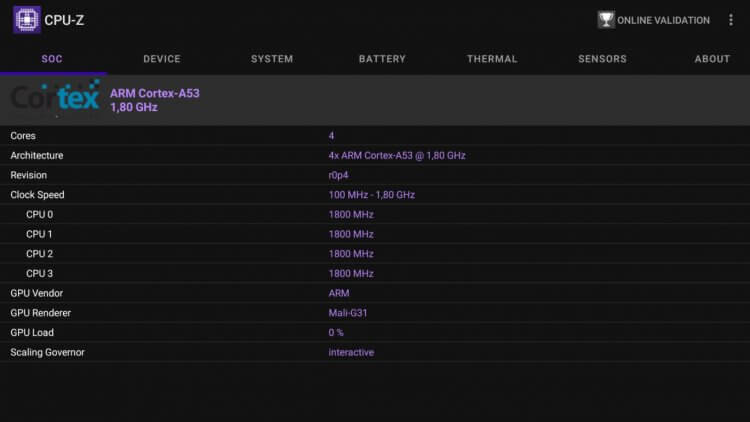This screenshot has width=750, height=422.
Task: Click the CPU-Z app logo icon
Action: [27, 20]
